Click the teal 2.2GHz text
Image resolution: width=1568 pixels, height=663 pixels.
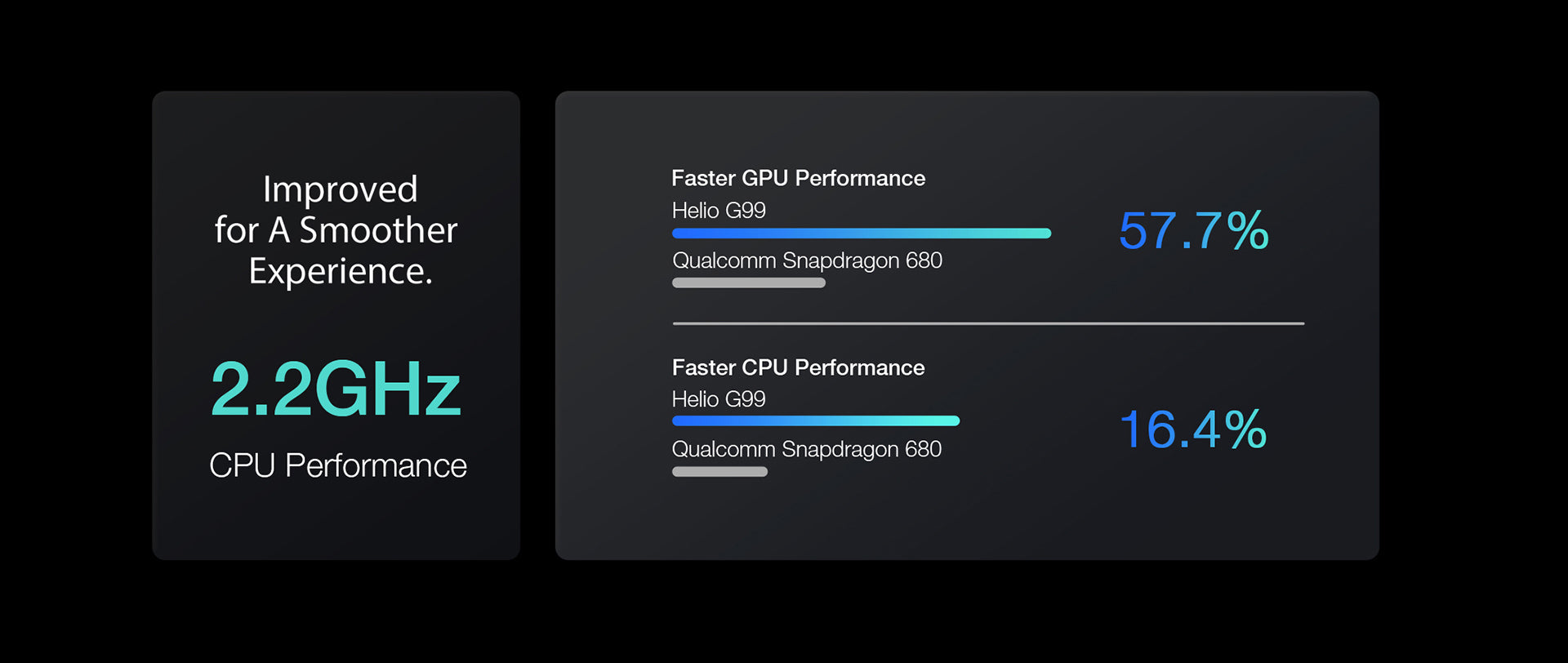pyautogui.click(x=336, y=389)
